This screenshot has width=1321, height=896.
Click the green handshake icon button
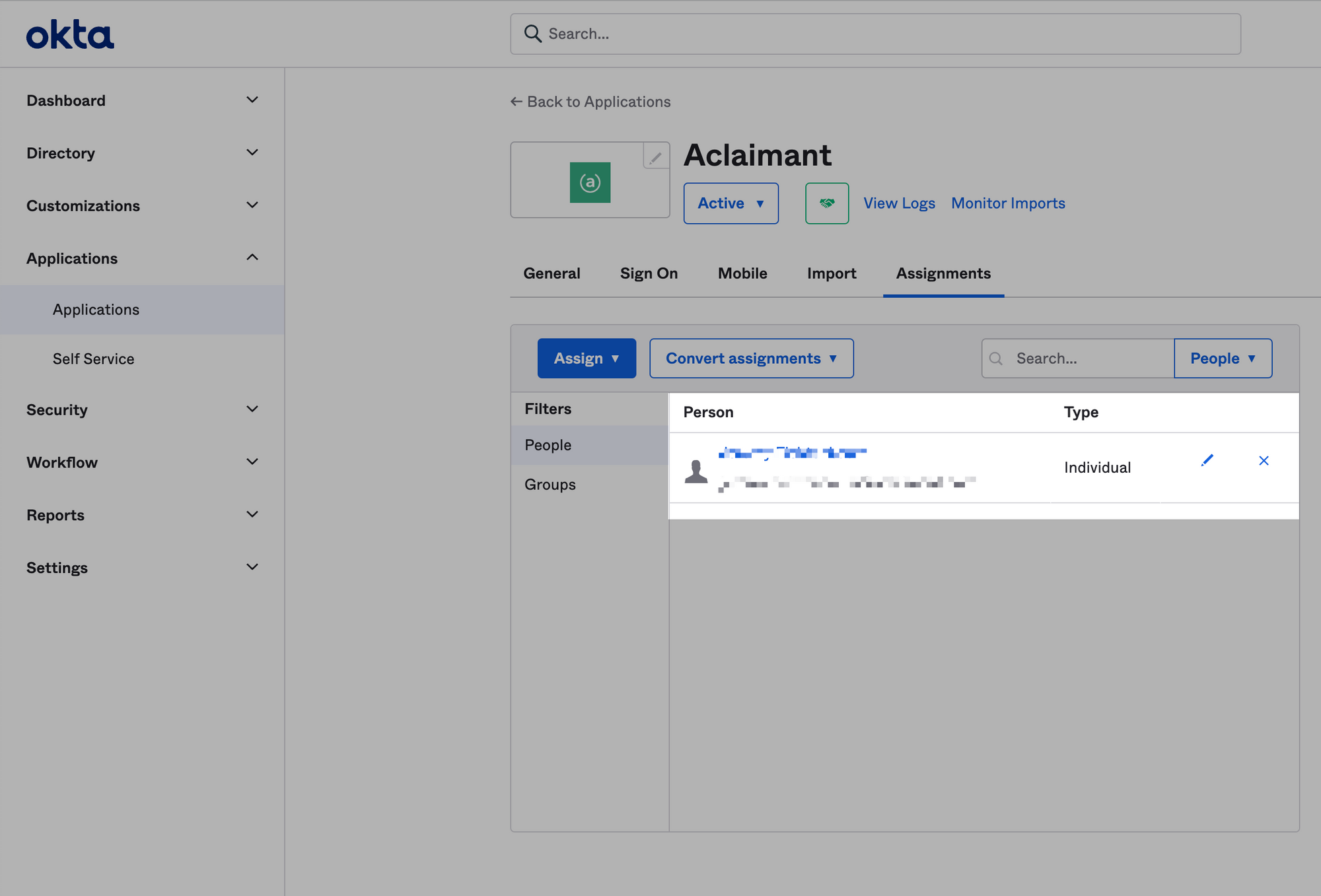tap(827, 203)
